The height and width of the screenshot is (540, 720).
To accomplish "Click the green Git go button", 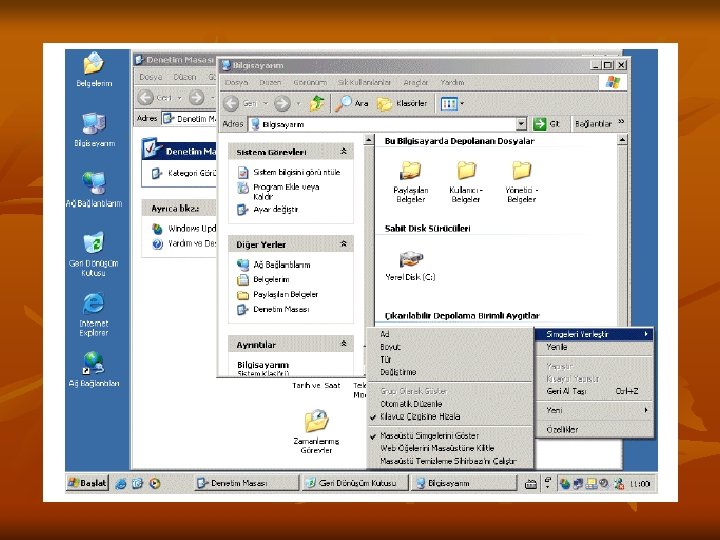I will tap(546, 124).
